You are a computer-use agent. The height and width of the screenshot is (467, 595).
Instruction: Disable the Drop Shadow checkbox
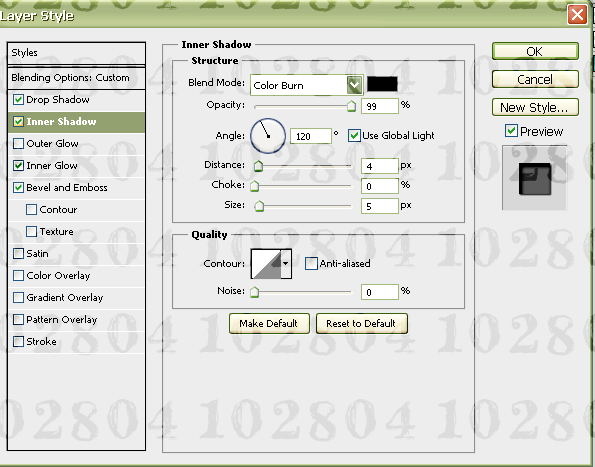click(x=18, y=100)
